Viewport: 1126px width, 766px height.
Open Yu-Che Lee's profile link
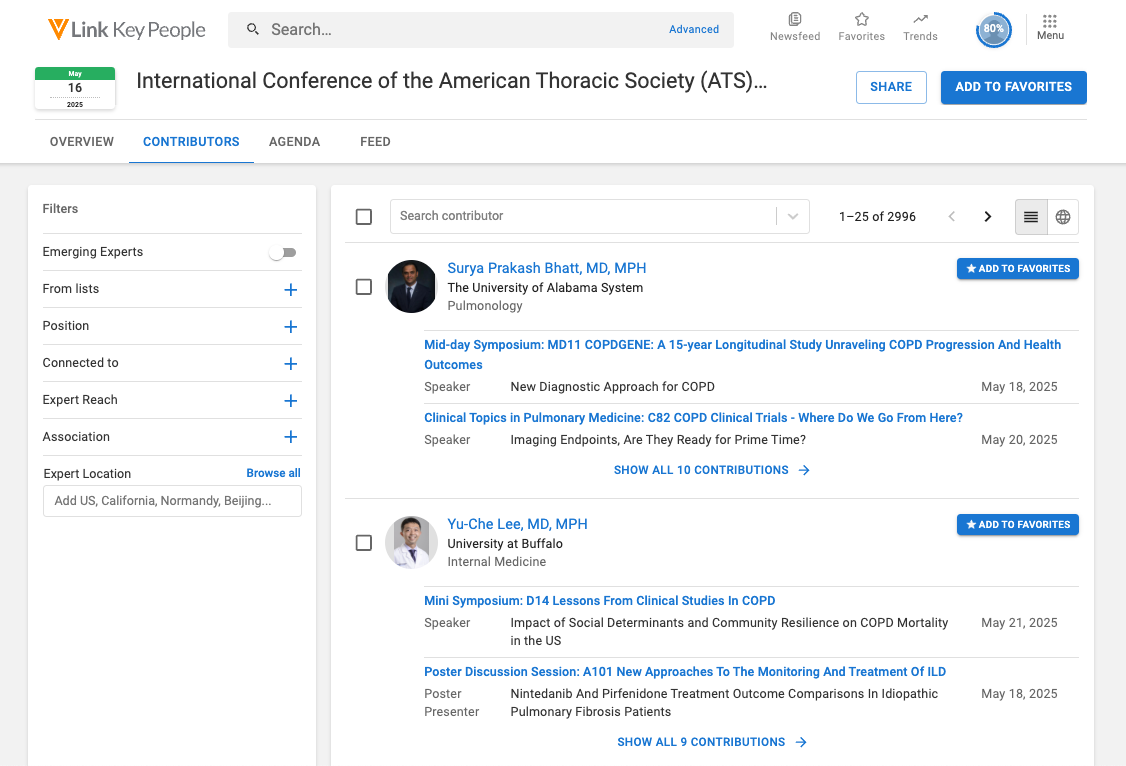coord(517,524)
